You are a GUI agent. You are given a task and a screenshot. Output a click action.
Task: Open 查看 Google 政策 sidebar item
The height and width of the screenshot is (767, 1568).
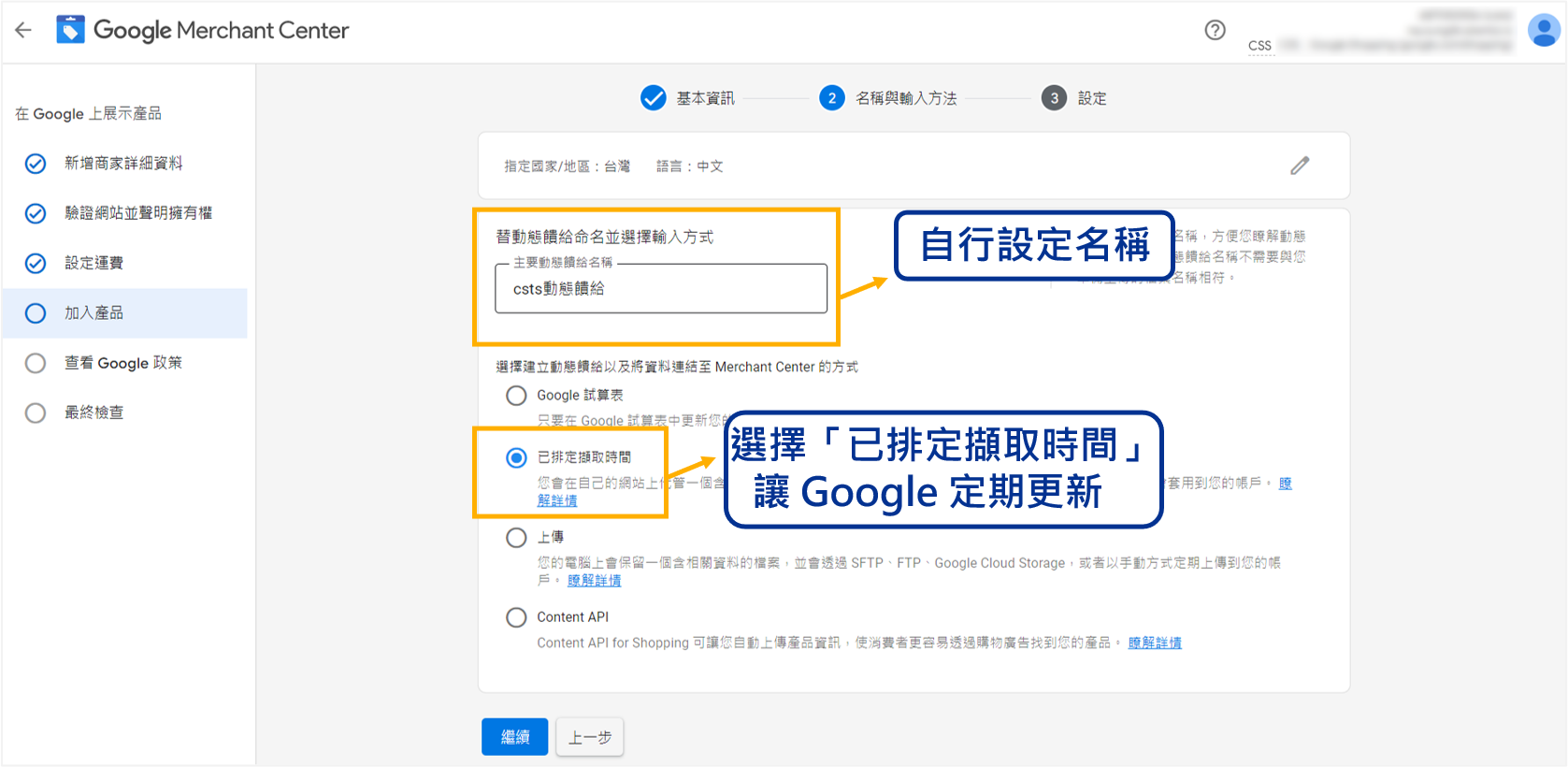123,363
